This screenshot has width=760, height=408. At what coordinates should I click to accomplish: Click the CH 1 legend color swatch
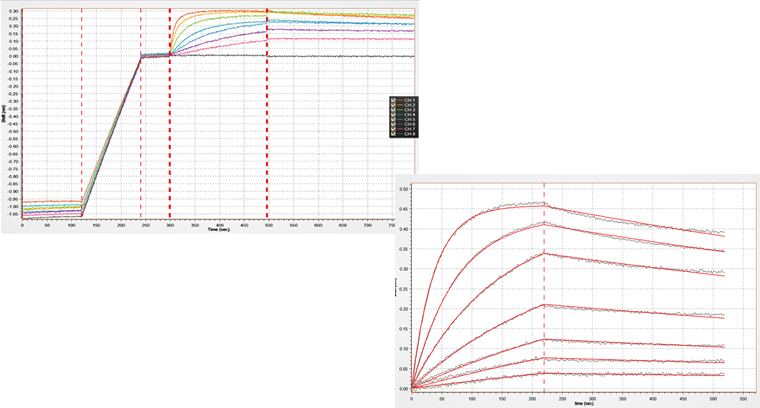pos(399,100)
